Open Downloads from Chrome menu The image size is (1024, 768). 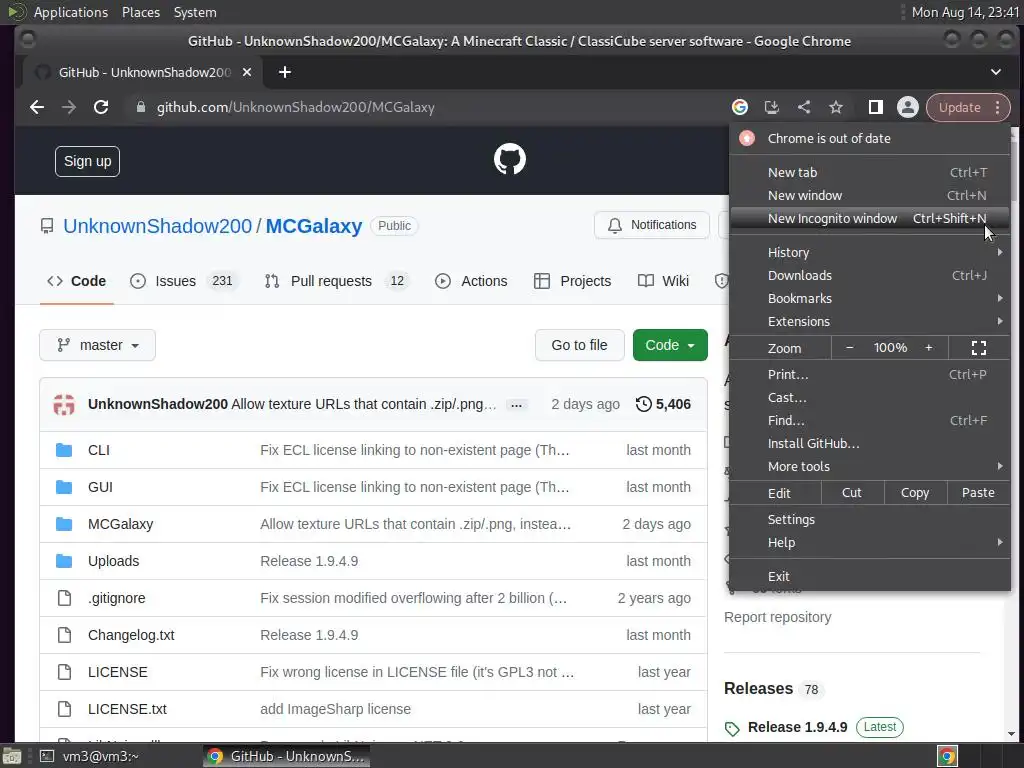pos(869,276)
